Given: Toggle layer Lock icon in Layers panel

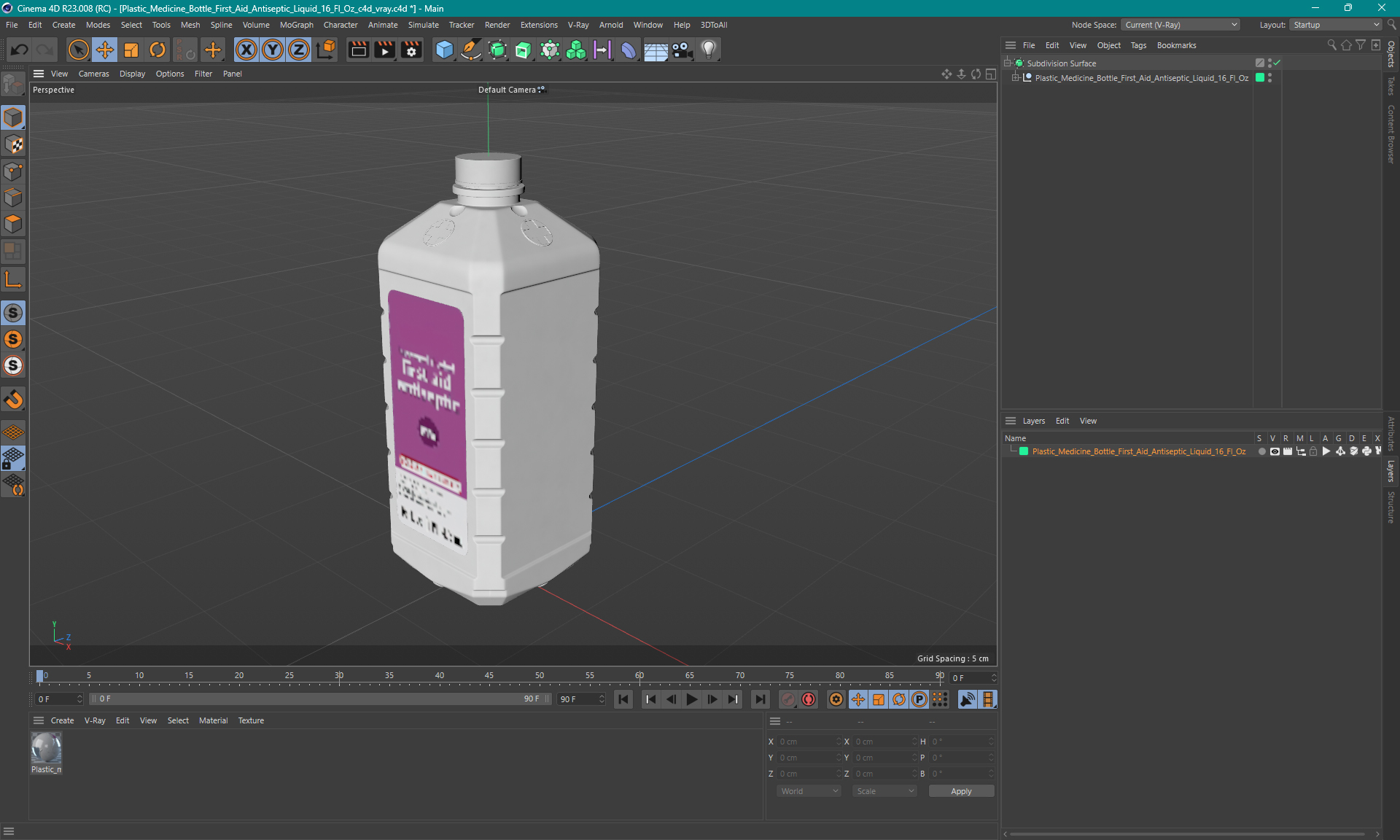Looking at the screenshot, I should (1313, 451).
